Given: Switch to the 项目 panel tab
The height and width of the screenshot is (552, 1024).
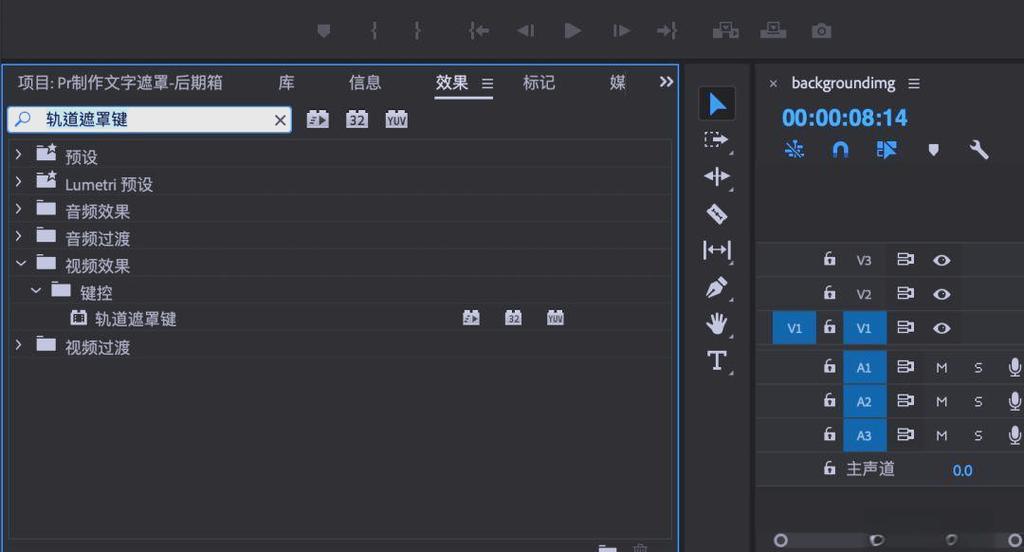Looking at the screenshot, I should pos(120,82).
